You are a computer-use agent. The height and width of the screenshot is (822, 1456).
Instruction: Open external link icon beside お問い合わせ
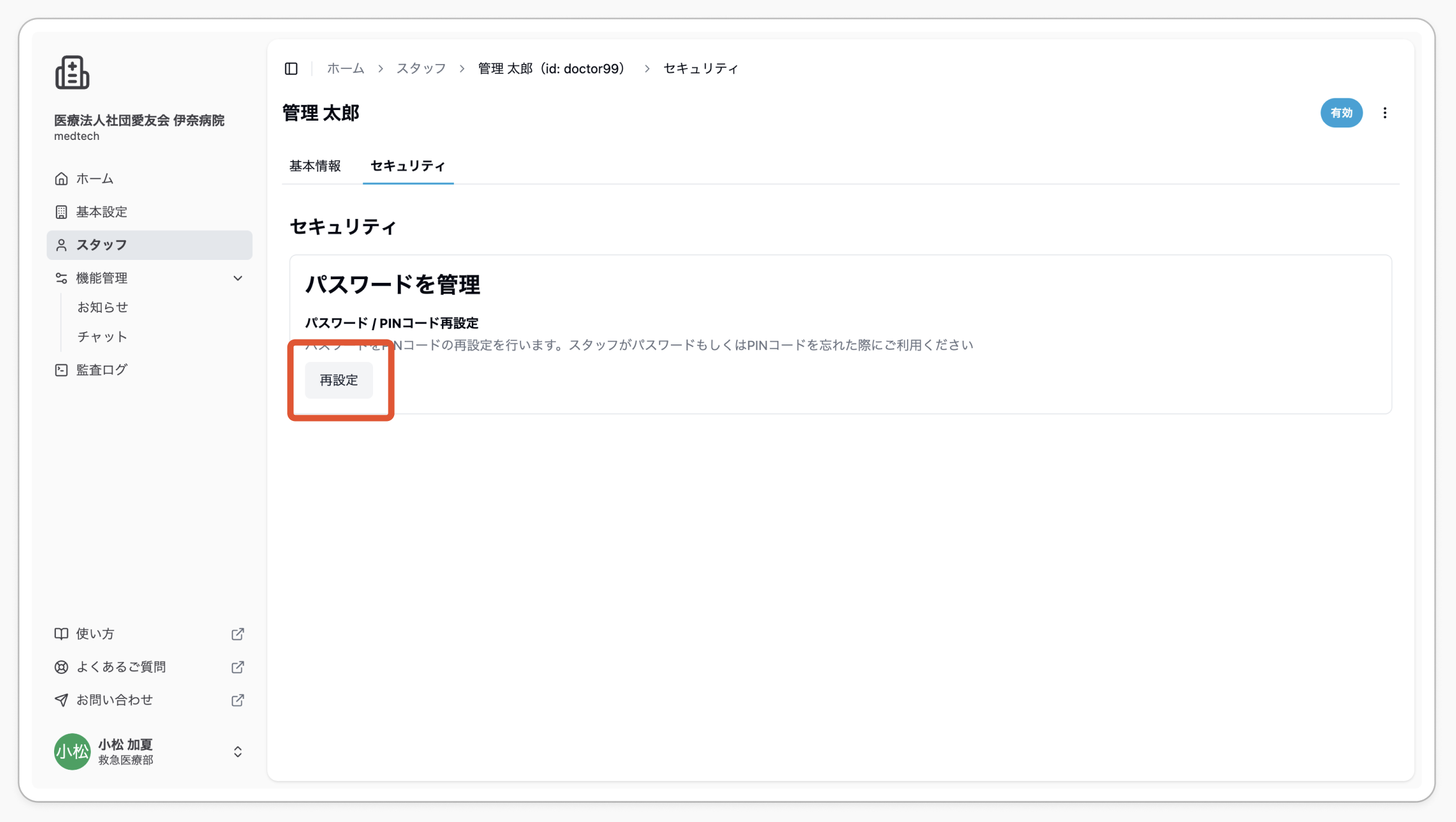click(x=237, y=700)
